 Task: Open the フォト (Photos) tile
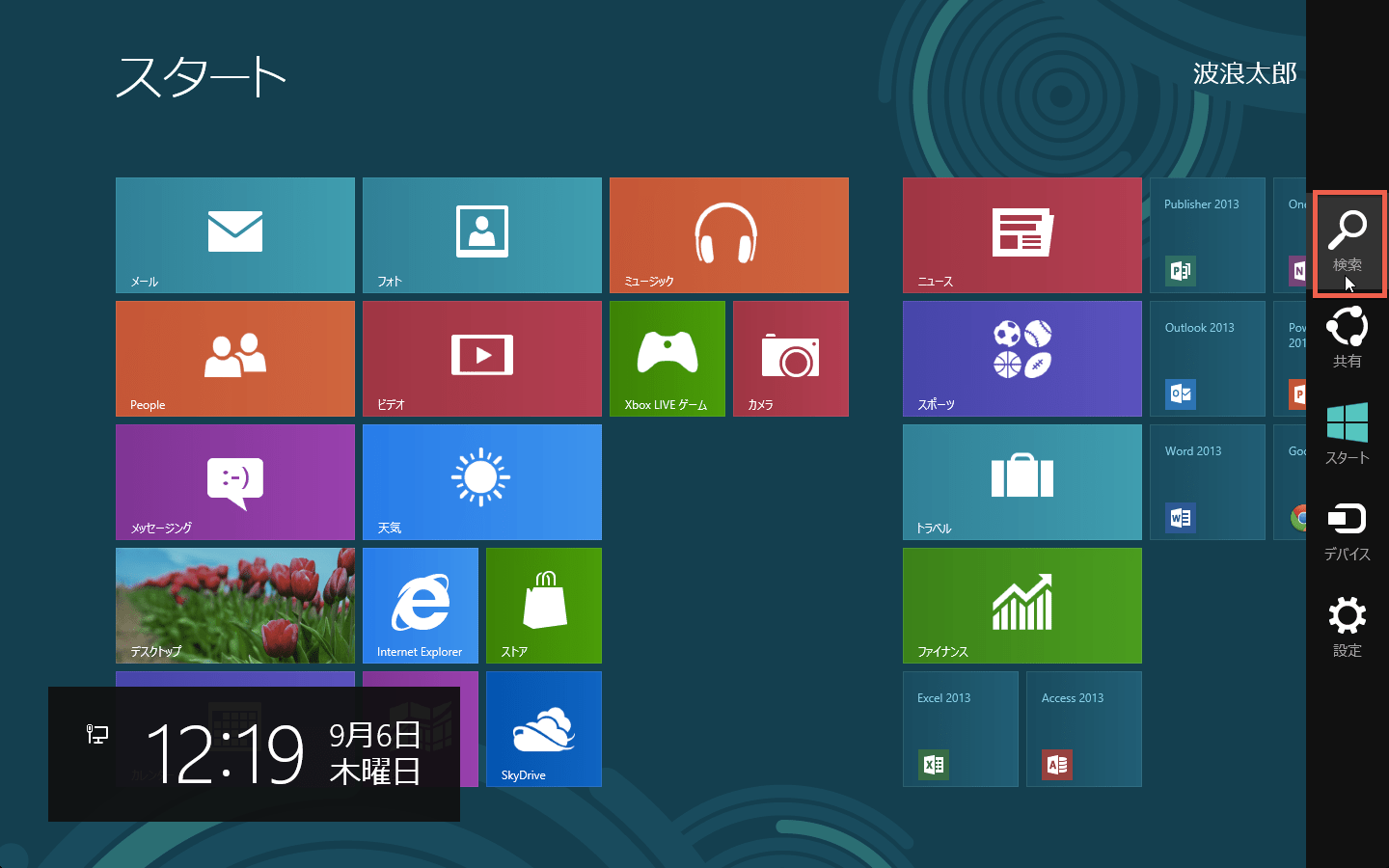point(482,235)
